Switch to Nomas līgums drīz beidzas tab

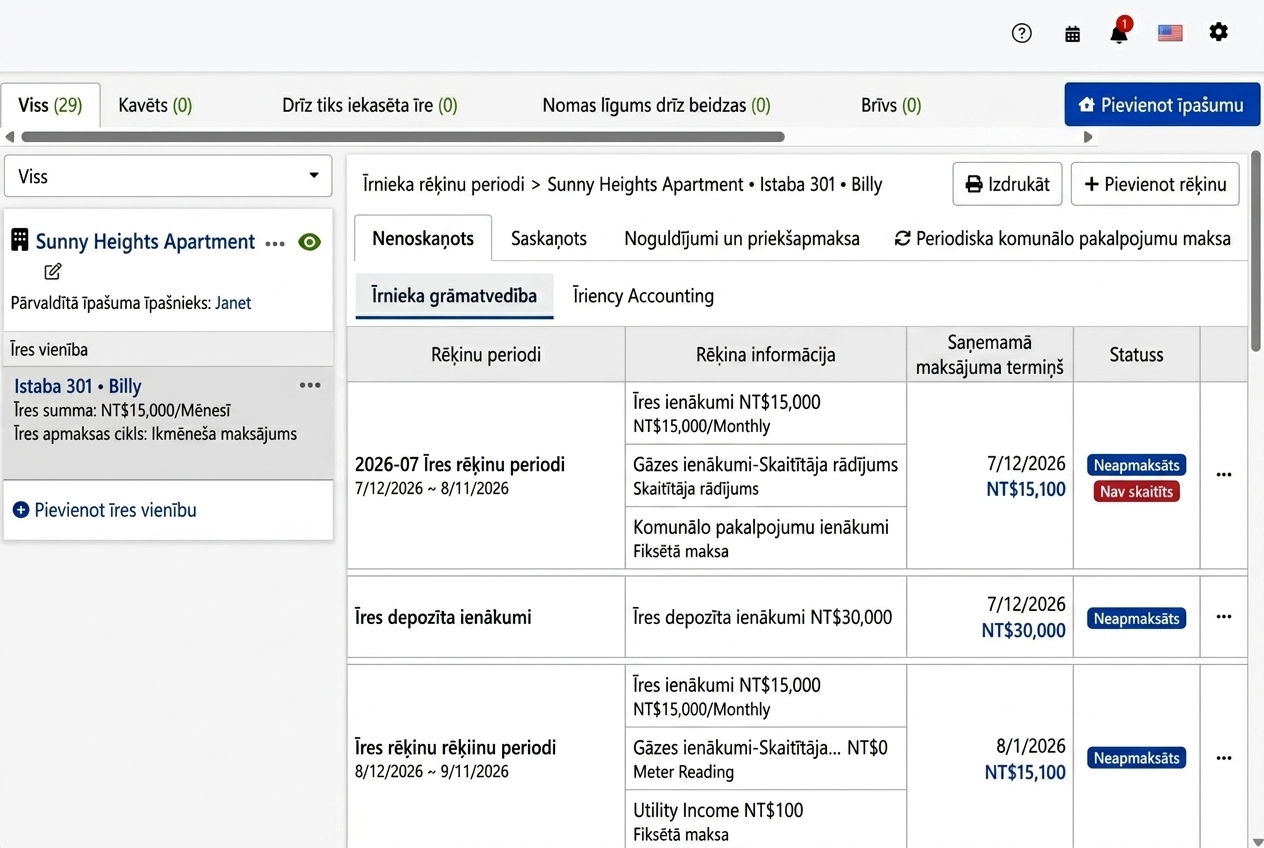point(656,105)
